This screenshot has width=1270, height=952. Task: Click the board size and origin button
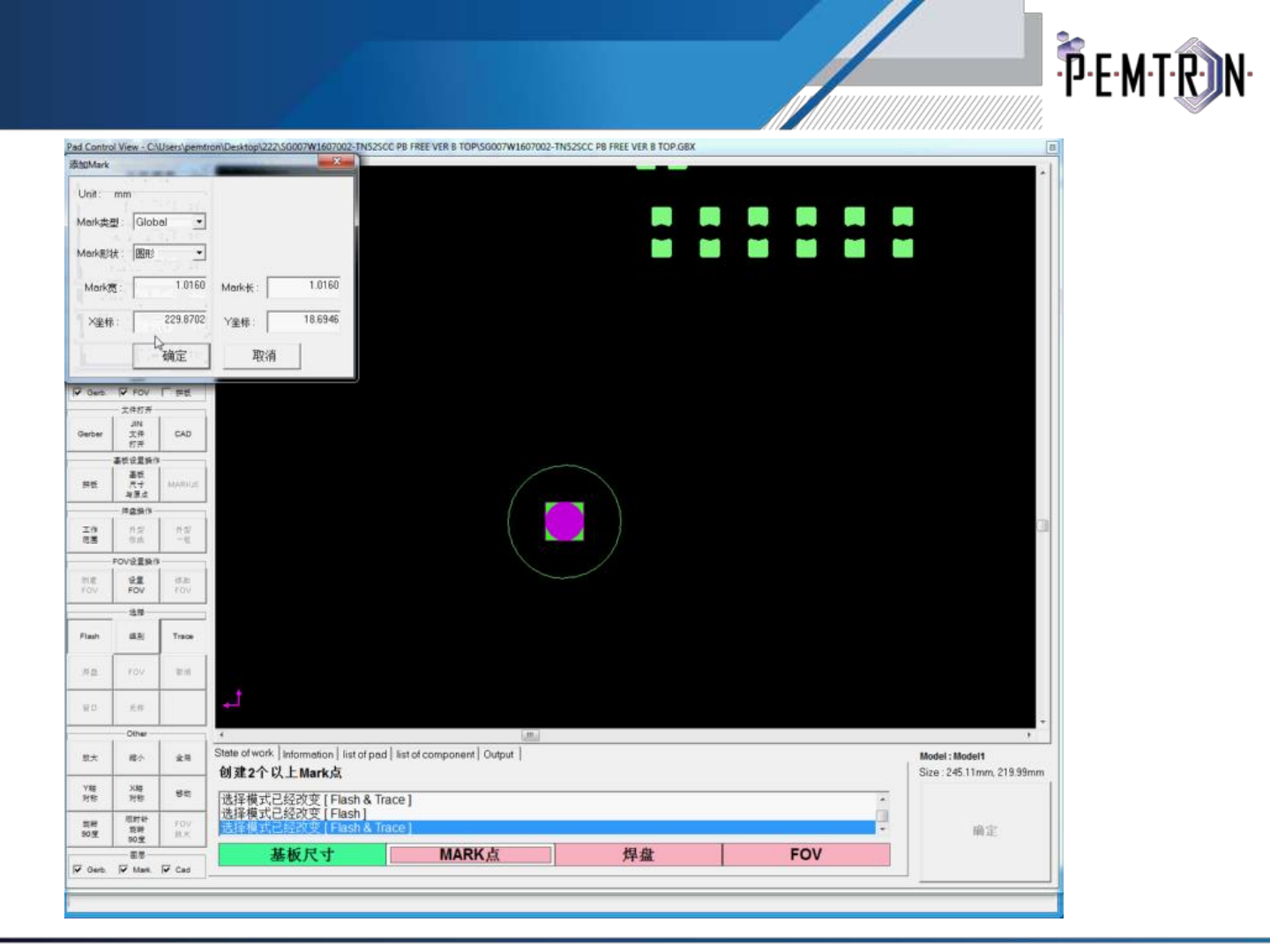[137, 485]
